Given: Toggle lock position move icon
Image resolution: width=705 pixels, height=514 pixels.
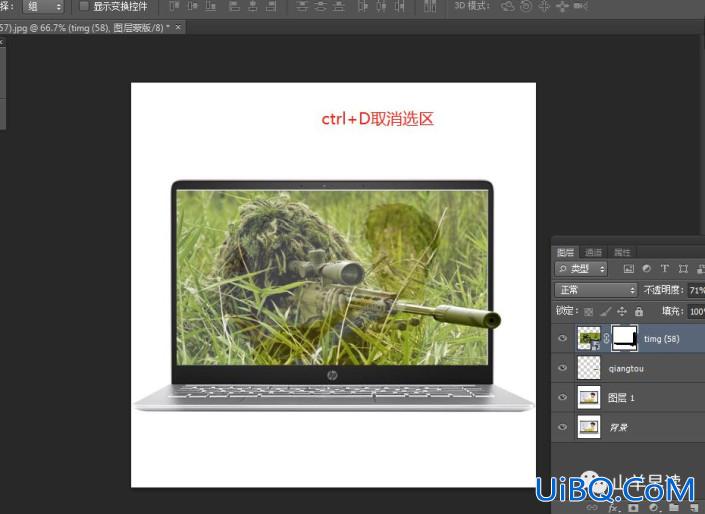Looking at the screenshot, I should coord(622,311).
